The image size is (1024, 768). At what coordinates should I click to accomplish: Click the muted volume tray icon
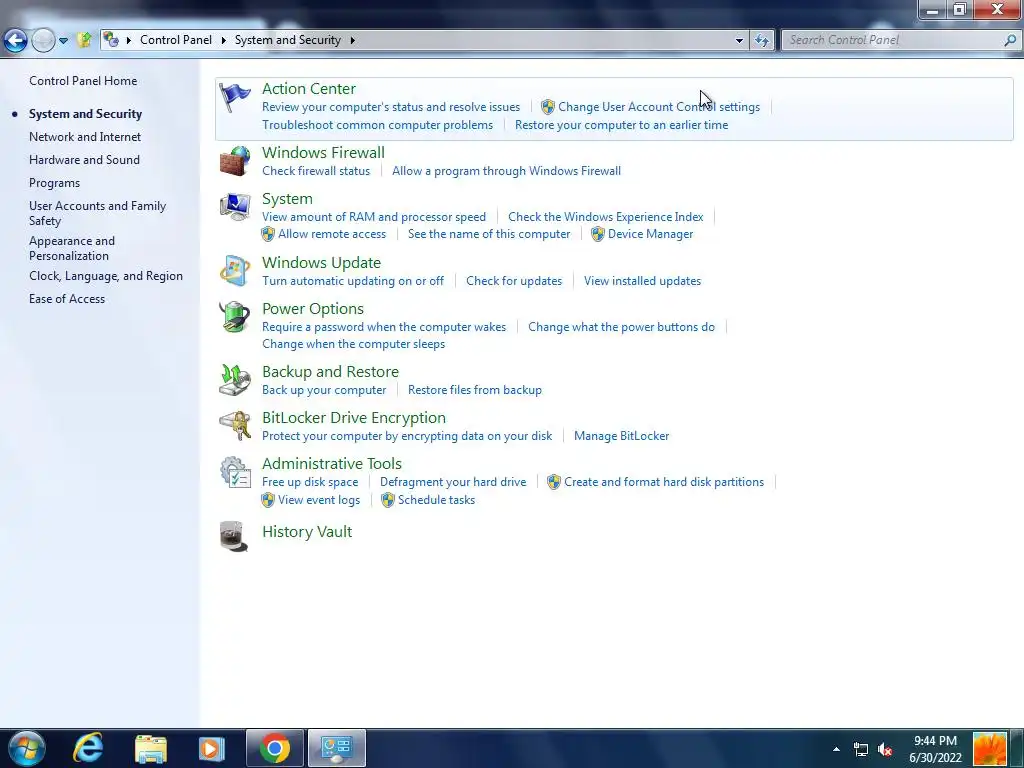pyautogui.click(x=885, y=750)
